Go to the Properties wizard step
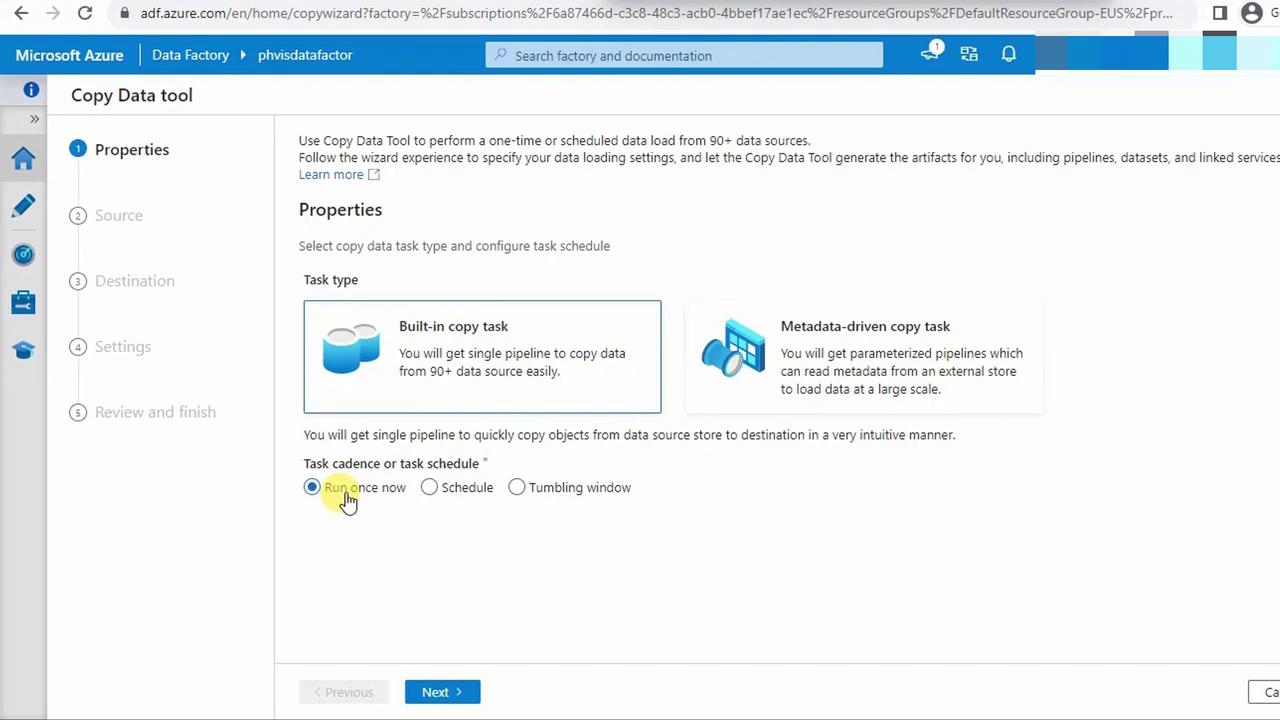 coord(120,150)
